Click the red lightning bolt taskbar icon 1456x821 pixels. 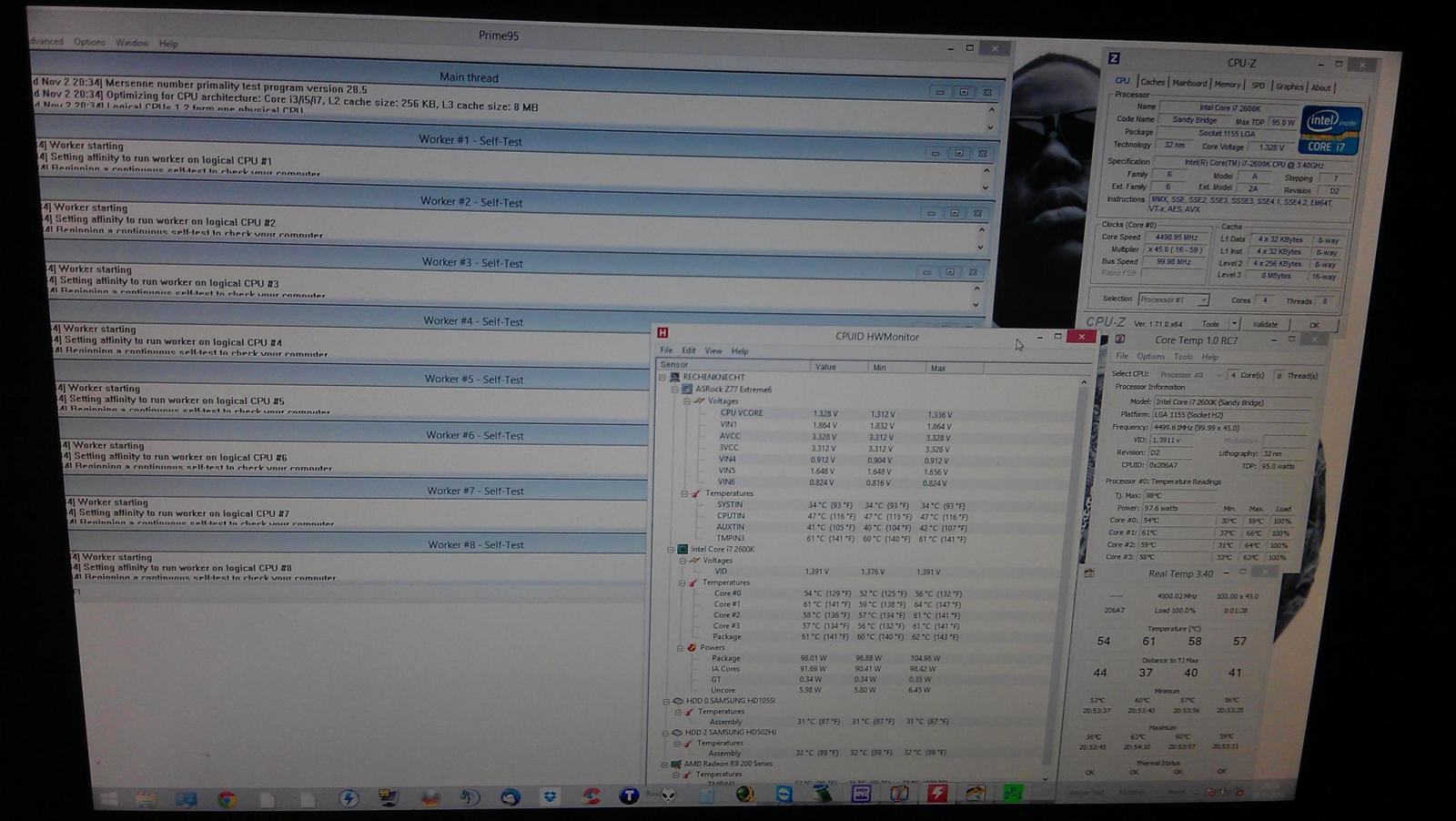[x=937, y=793]
